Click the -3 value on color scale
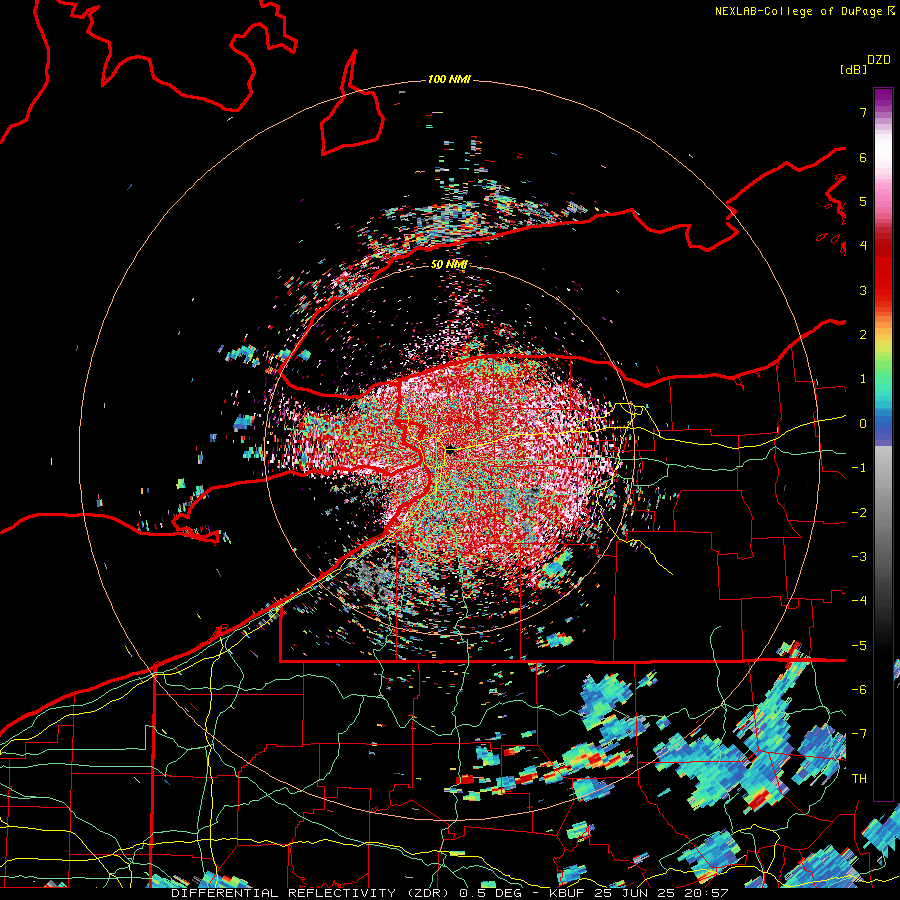This screenshot has height=900, width=900. coord(859,557)
